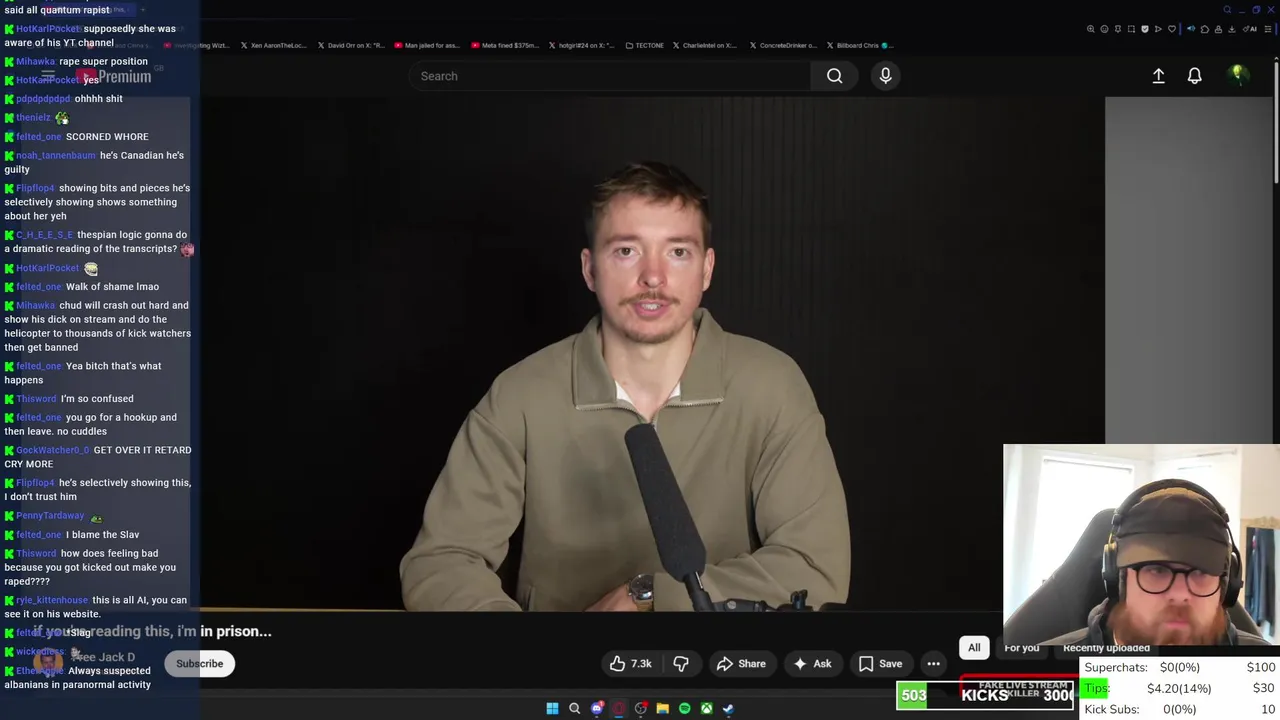Screen dimensions: 1280x720
Task: Open the 'David Orr on X' bookmark
Action: click(x=350, y=45)
